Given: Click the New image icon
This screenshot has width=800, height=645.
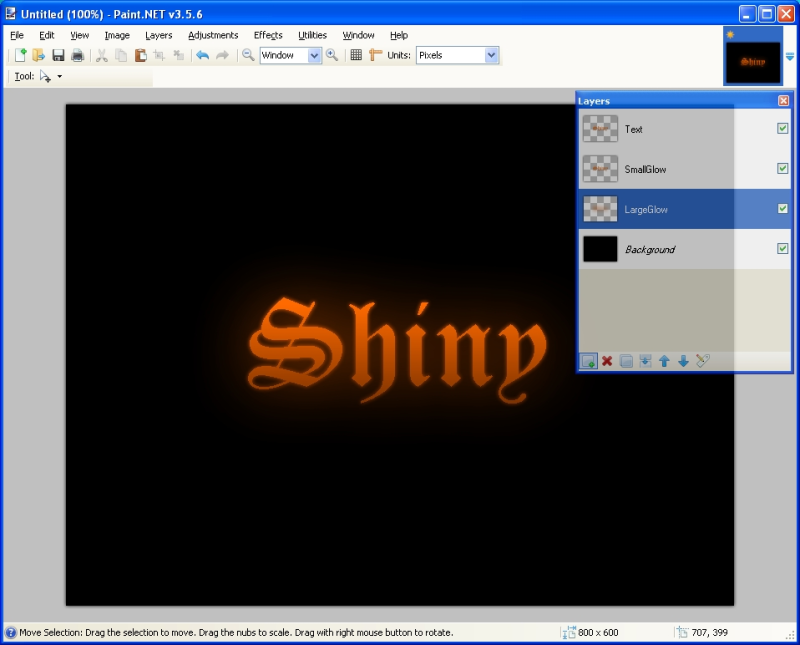Looking at the screenshot, I should 20,56.
